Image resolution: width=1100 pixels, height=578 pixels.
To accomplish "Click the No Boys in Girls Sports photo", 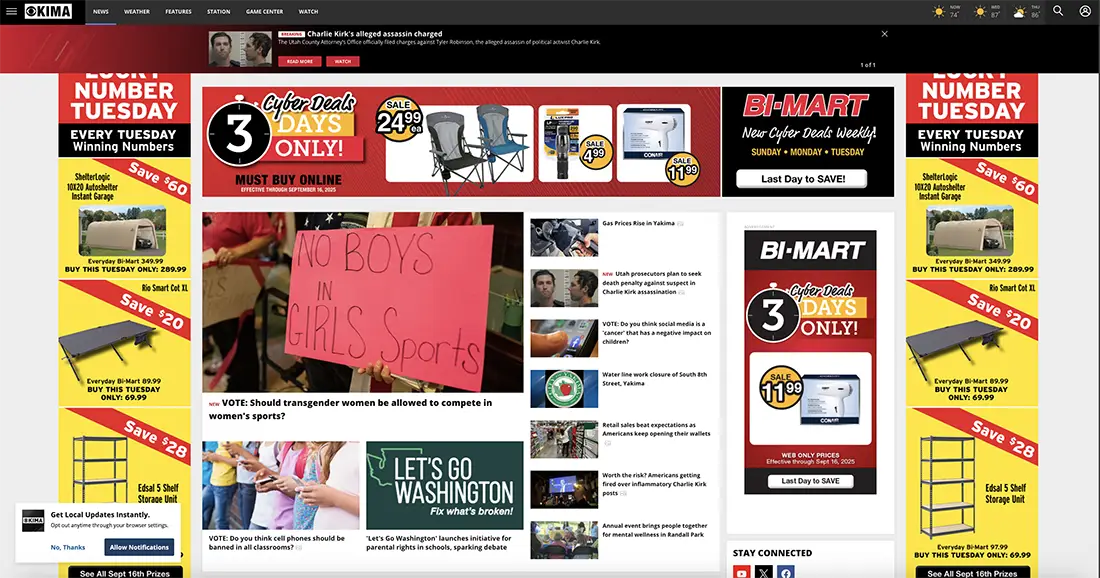I will click(363, 302).
